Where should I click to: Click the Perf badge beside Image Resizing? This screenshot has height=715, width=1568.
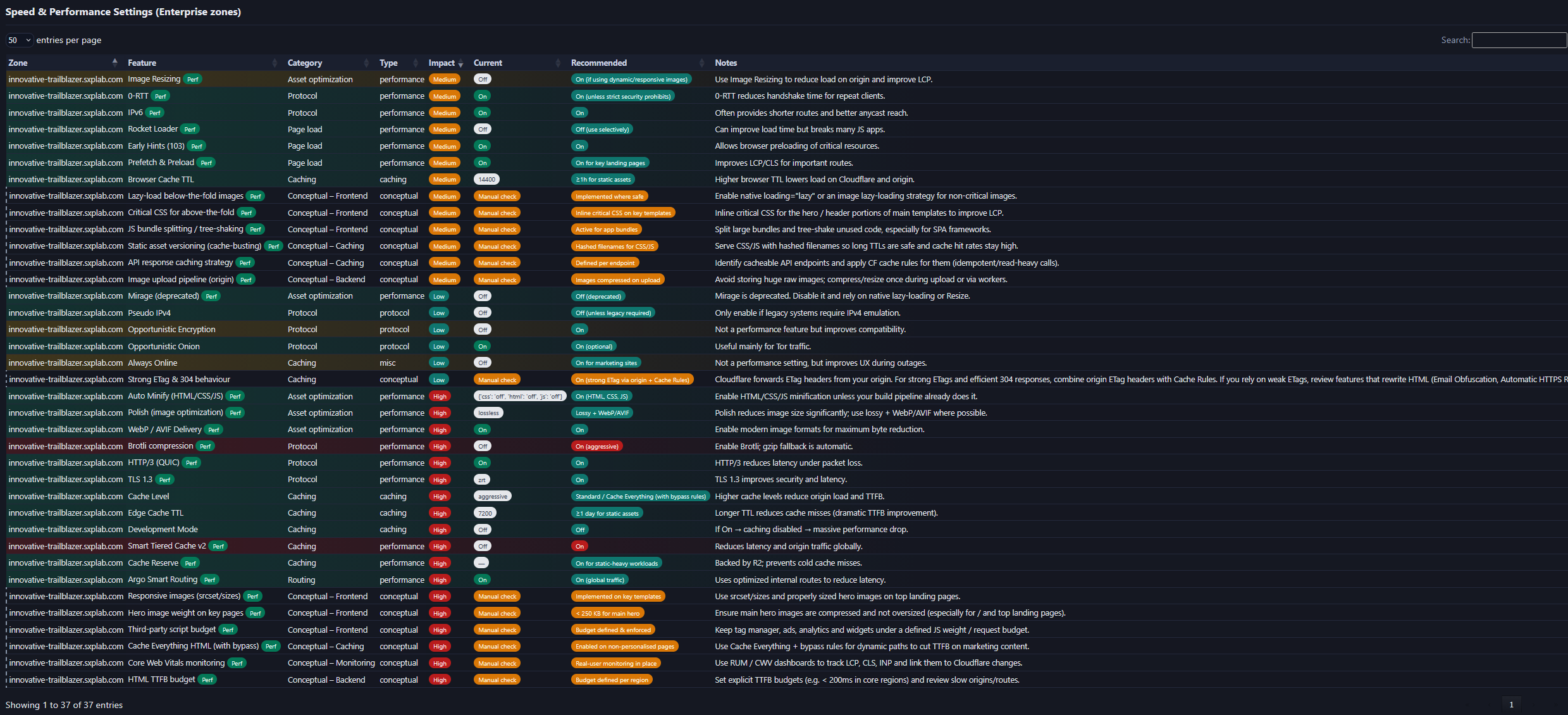[192, 79]
